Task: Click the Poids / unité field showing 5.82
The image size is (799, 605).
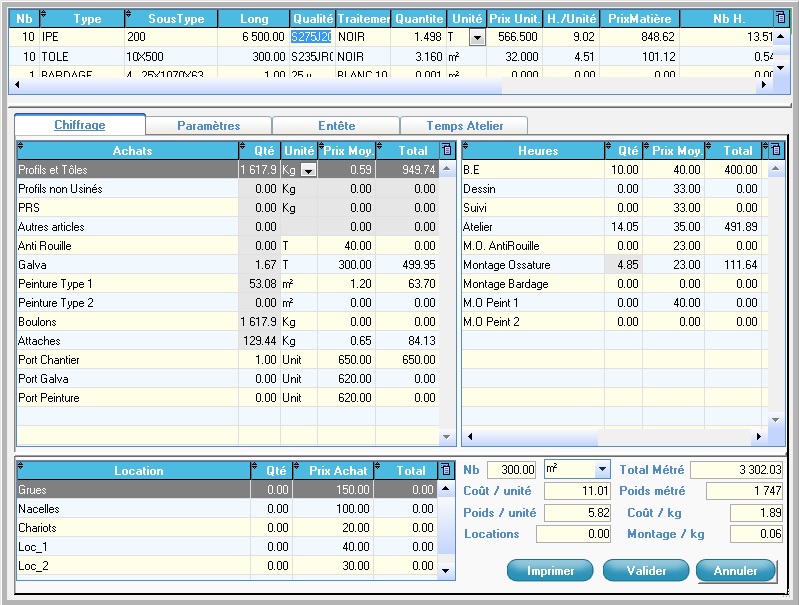Action: [x=577, y=512]
